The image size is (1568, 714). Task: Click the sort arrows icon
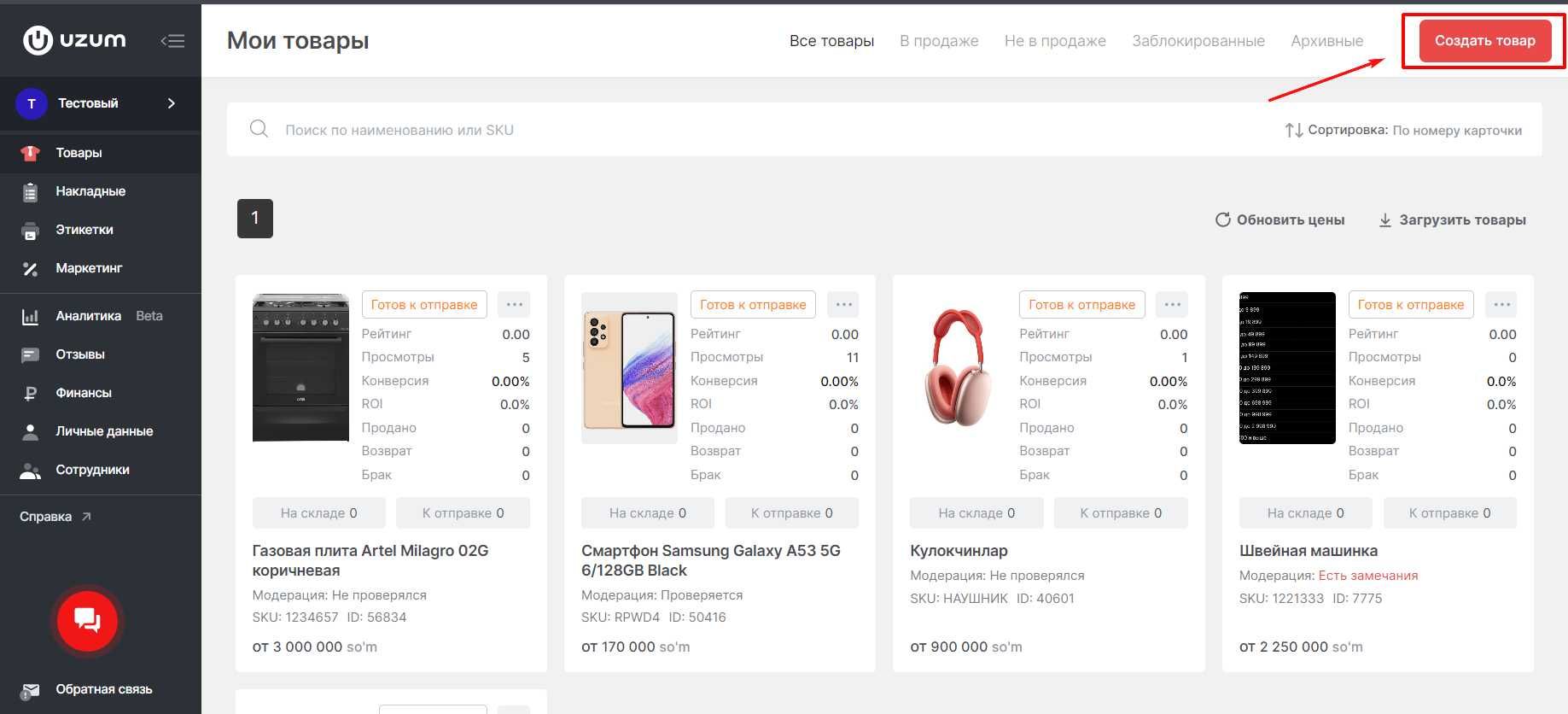click(1293, 131)
